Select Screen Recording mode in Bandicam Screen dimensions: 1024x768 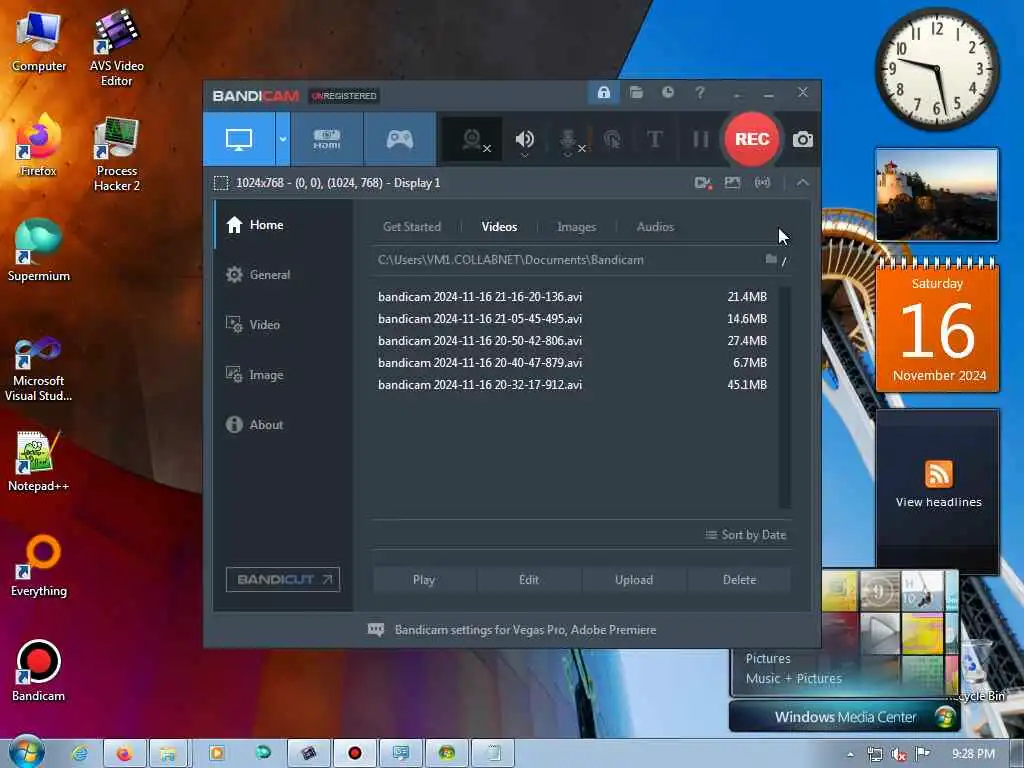pyautogui.click(x=239, y=139)
